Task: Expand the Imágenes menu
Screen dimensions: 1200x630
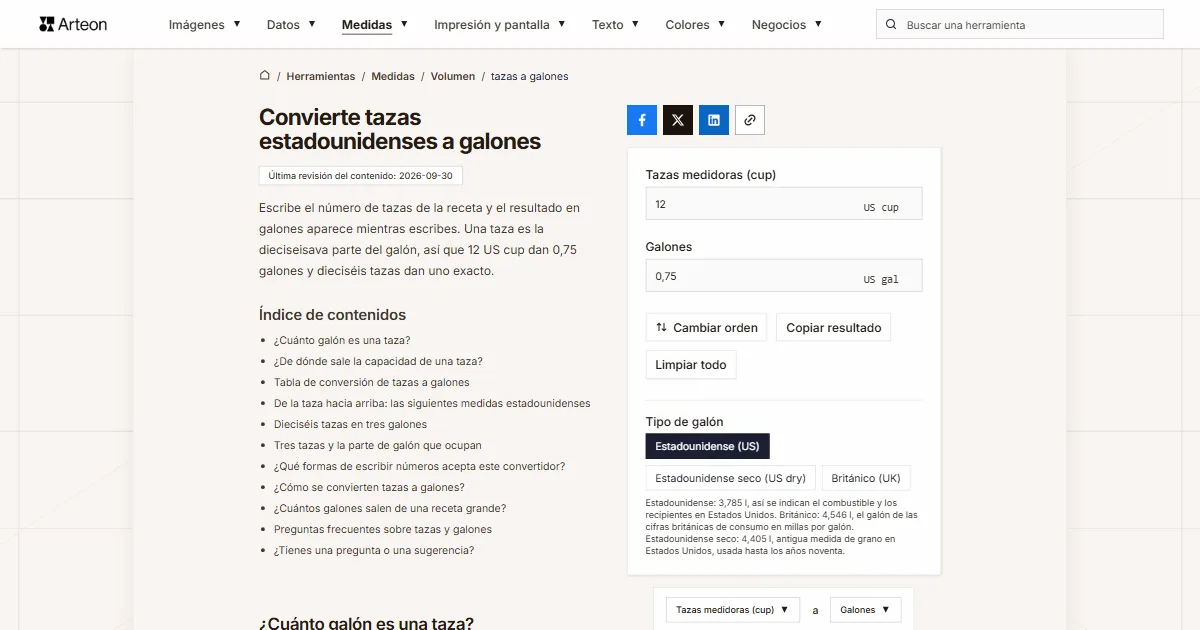Action: [x=205, y=25]
